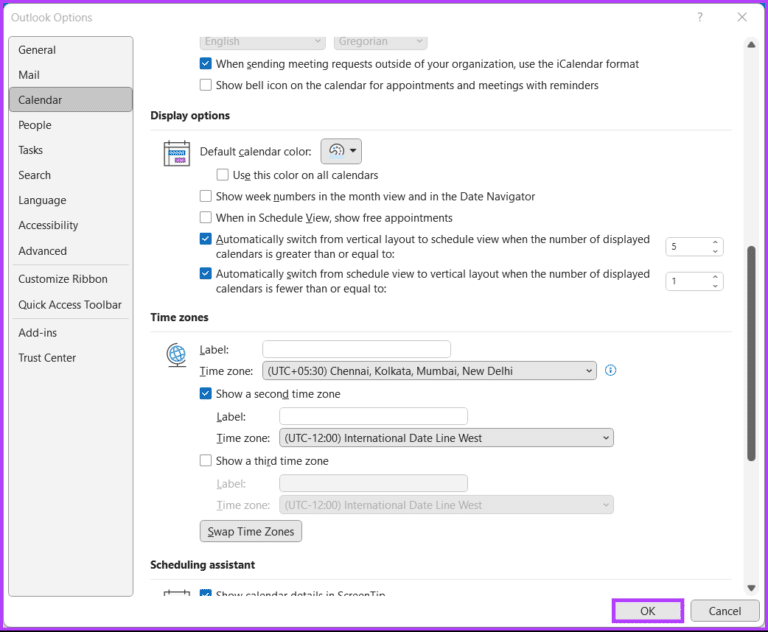Open Quick Access Toolbar settings
This screenshot has height=632, width=768.
click(x=71, y=305)
